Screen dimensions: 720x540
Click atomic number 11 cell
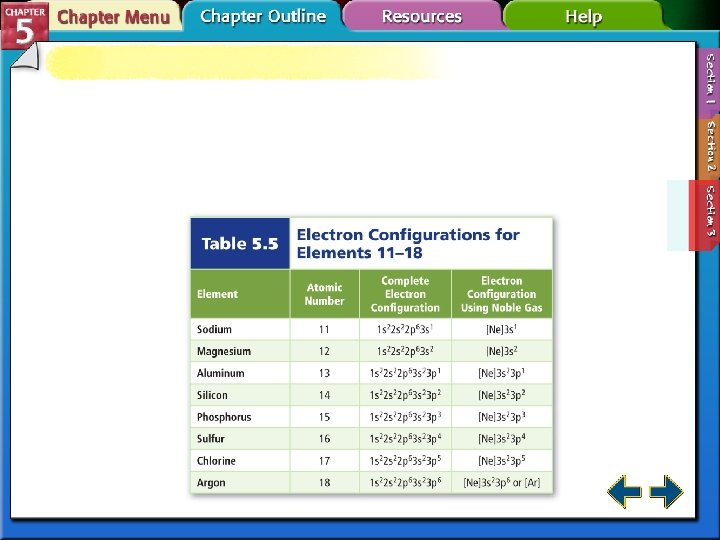324,329
